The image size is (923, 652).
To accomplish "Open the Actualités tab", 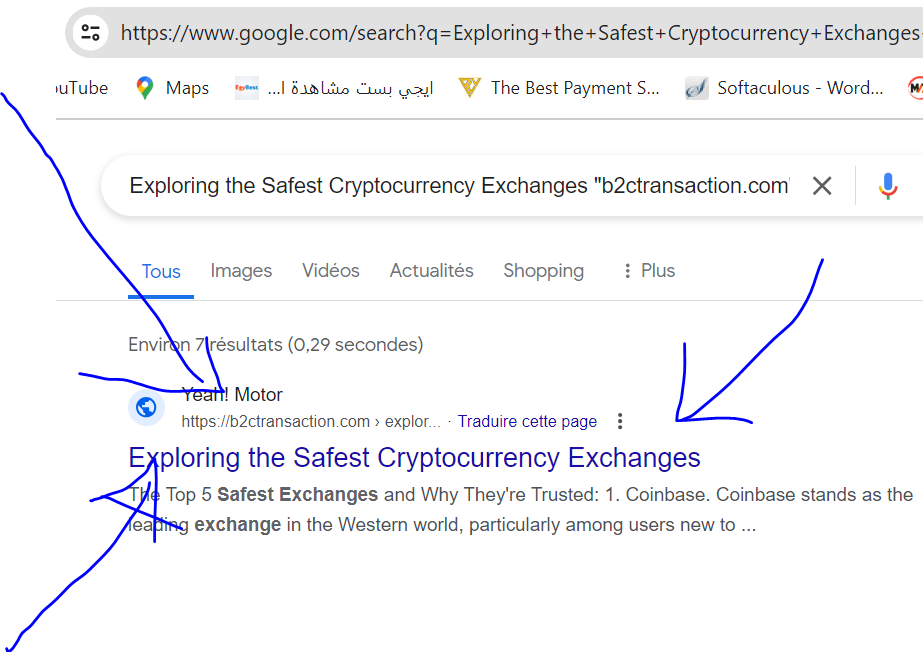I will (432, 271).
